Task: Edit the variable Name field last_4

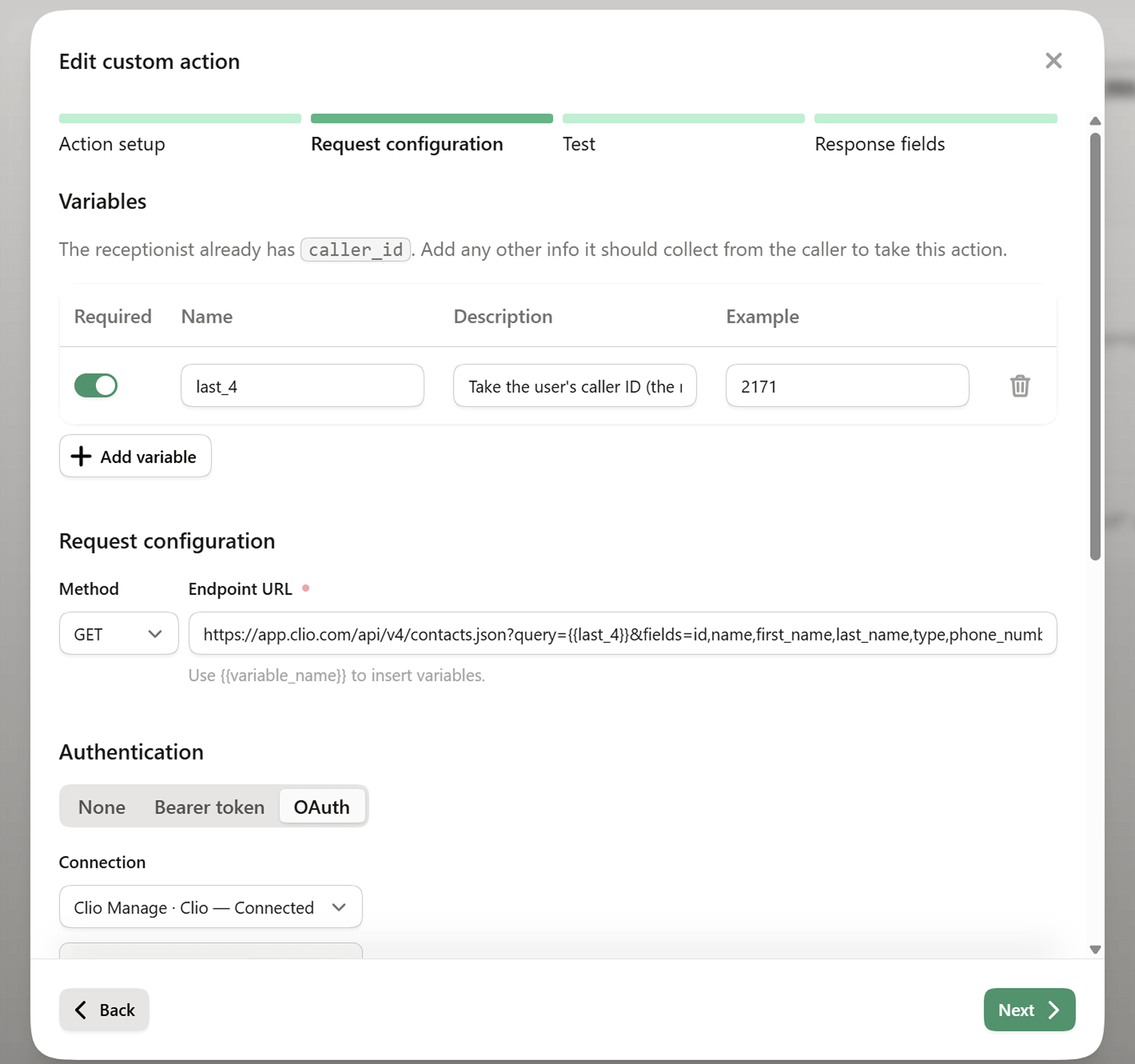Action: [302, 386]
